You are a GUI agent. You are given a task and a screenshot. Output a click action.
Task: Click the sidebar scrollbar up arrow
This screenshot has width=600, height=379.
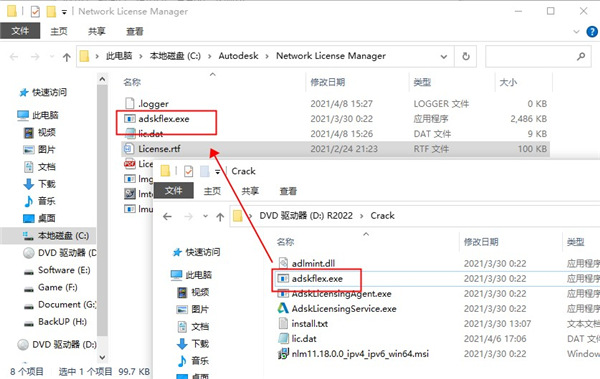102,79
